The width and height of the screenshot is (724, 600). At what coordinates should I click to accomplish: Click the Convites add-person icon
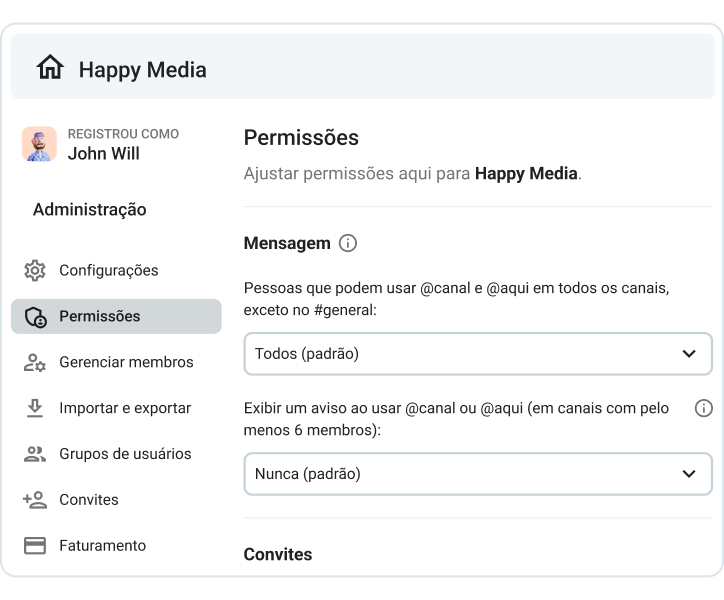(x=35, y=500)
